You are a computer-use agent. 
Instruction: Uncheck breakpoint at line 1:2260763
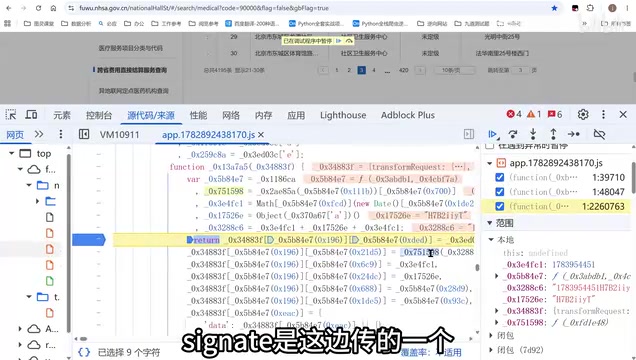500,206
